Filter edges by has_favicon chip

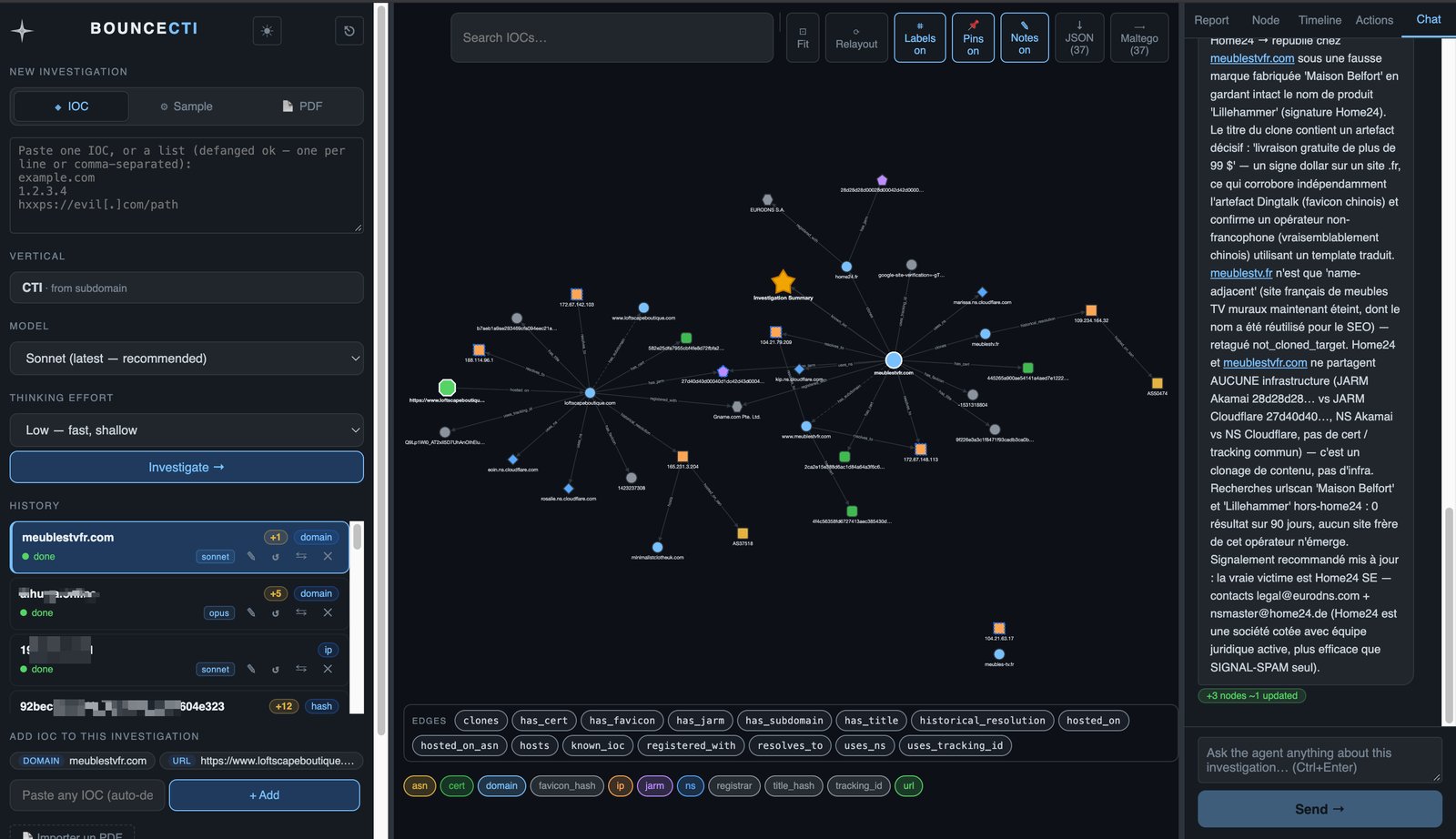point(622,721)
